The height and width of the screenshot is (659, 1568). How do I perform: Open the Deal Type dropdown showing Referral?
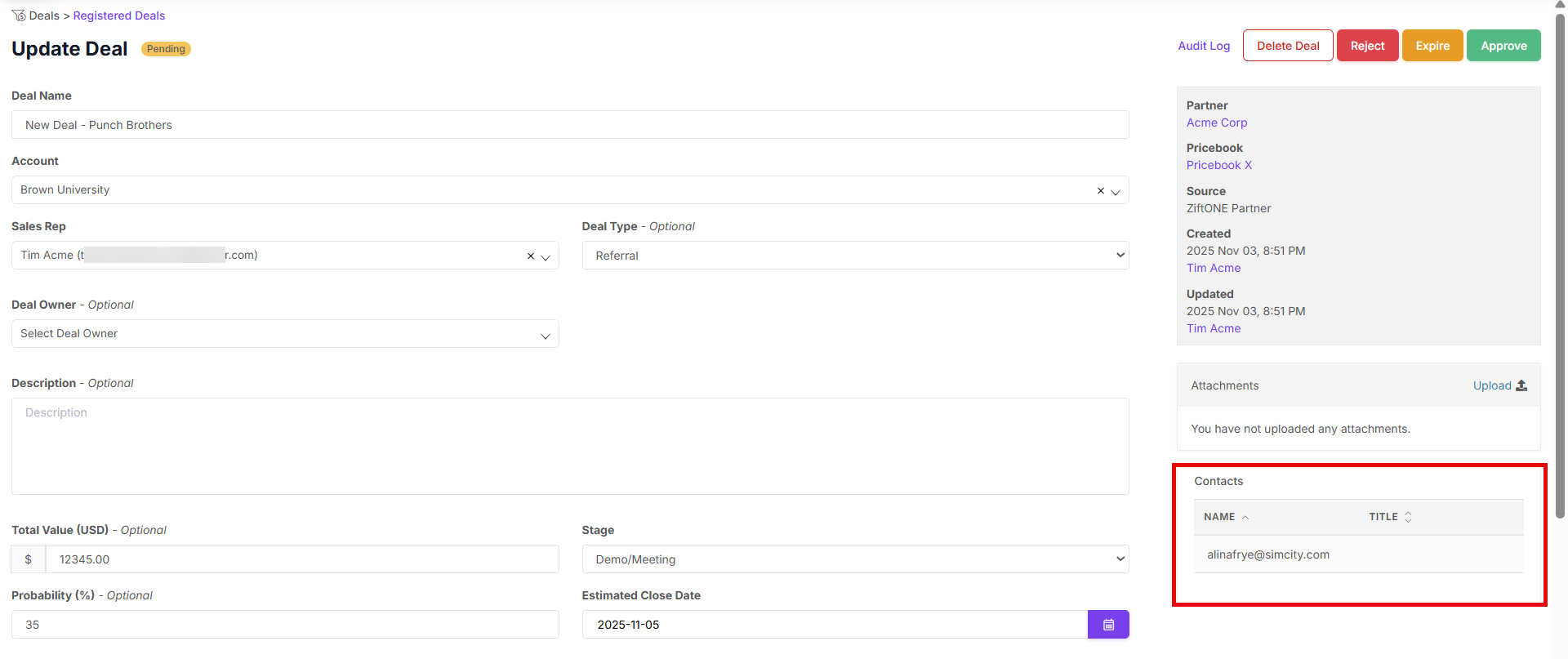tap(1119, 255)
